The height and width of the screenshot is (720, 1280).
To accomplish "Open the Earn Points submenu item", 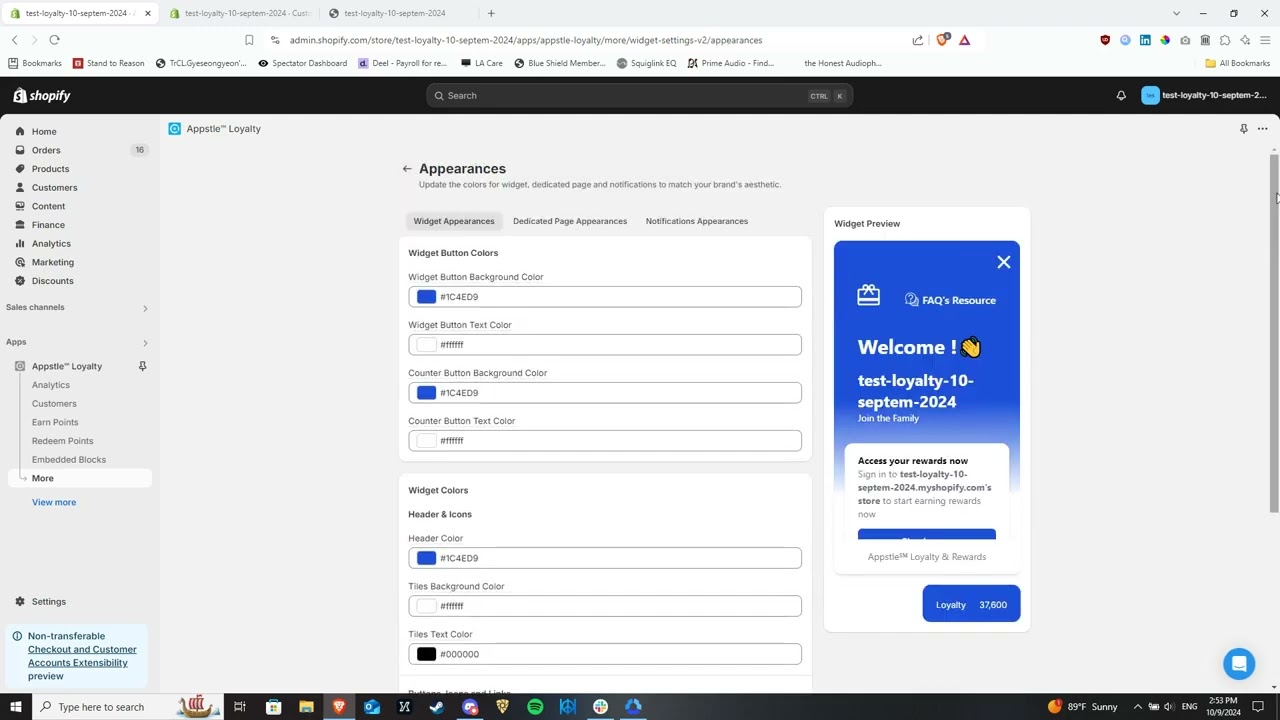I will coord(55,422).
